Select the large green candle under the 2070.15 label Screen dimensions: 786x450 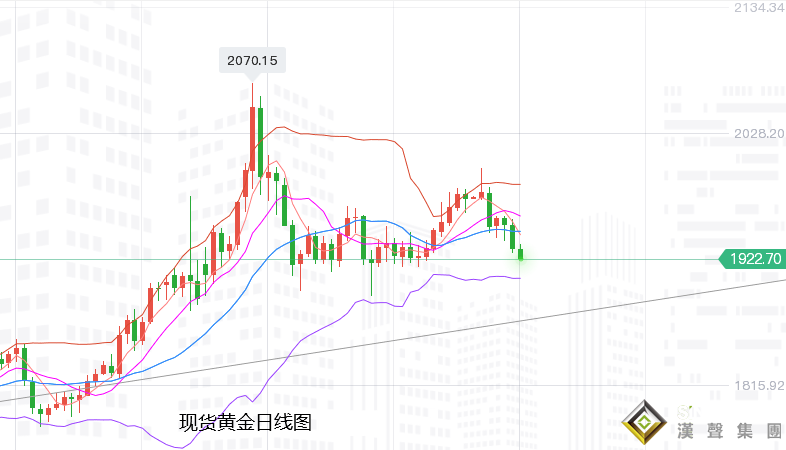click(259, 140)
